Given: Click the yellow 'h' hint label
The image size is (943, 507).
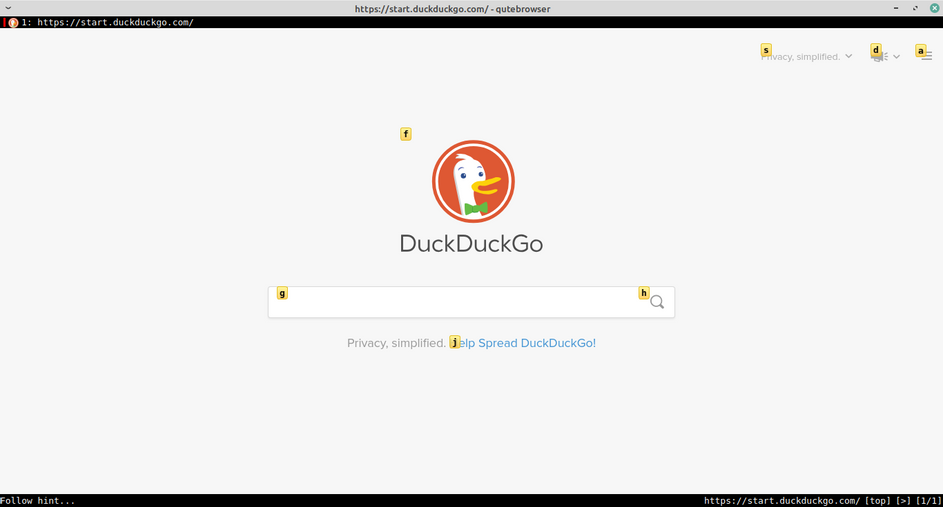Looking at the screenshot, I should tap(644, 293).
